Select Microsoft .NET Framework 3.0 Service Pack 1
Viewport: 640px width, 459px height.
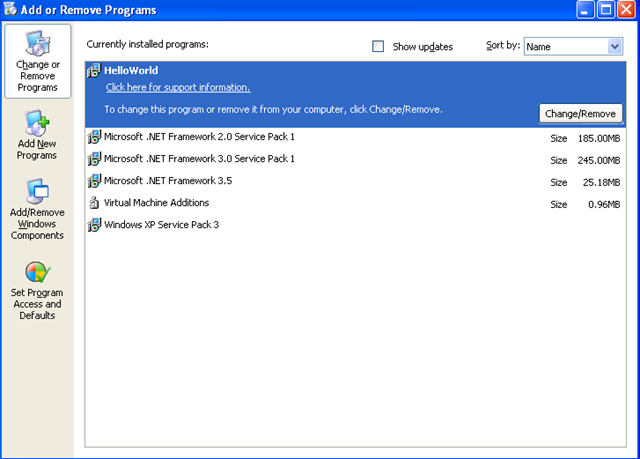199,159
